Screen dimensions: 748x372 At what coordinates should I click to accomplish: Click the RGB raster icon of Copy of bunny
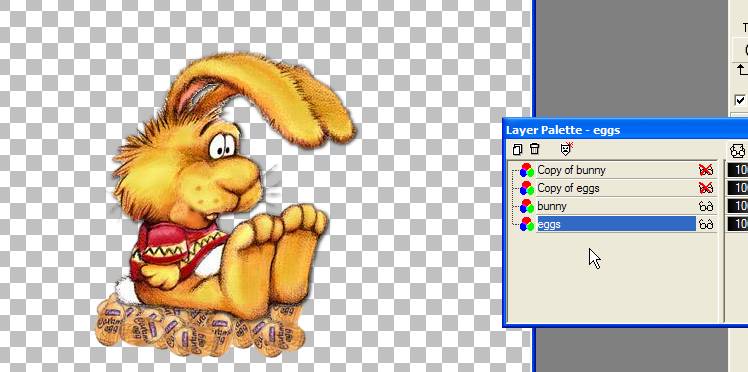coord(527,170)
